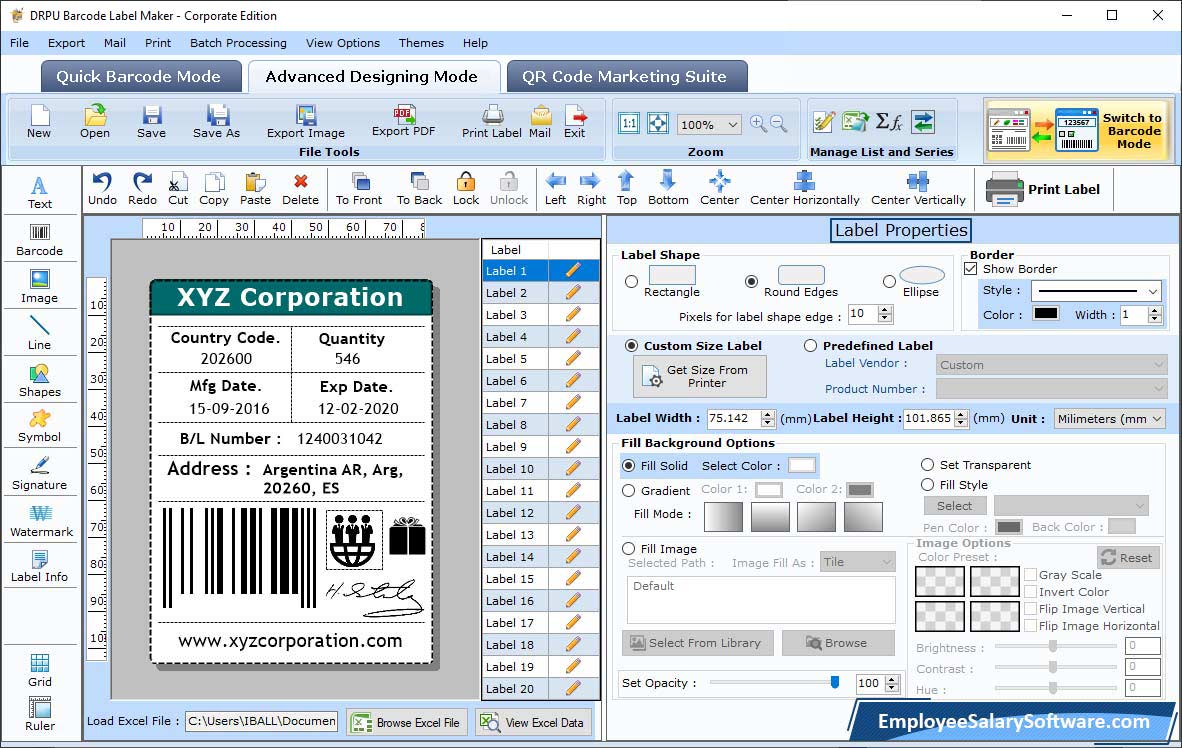Image resolution: width=1182 pixels, height=748 pixels.
Task: Add a Watermark using sidebar tool
Action: [41, 521]
